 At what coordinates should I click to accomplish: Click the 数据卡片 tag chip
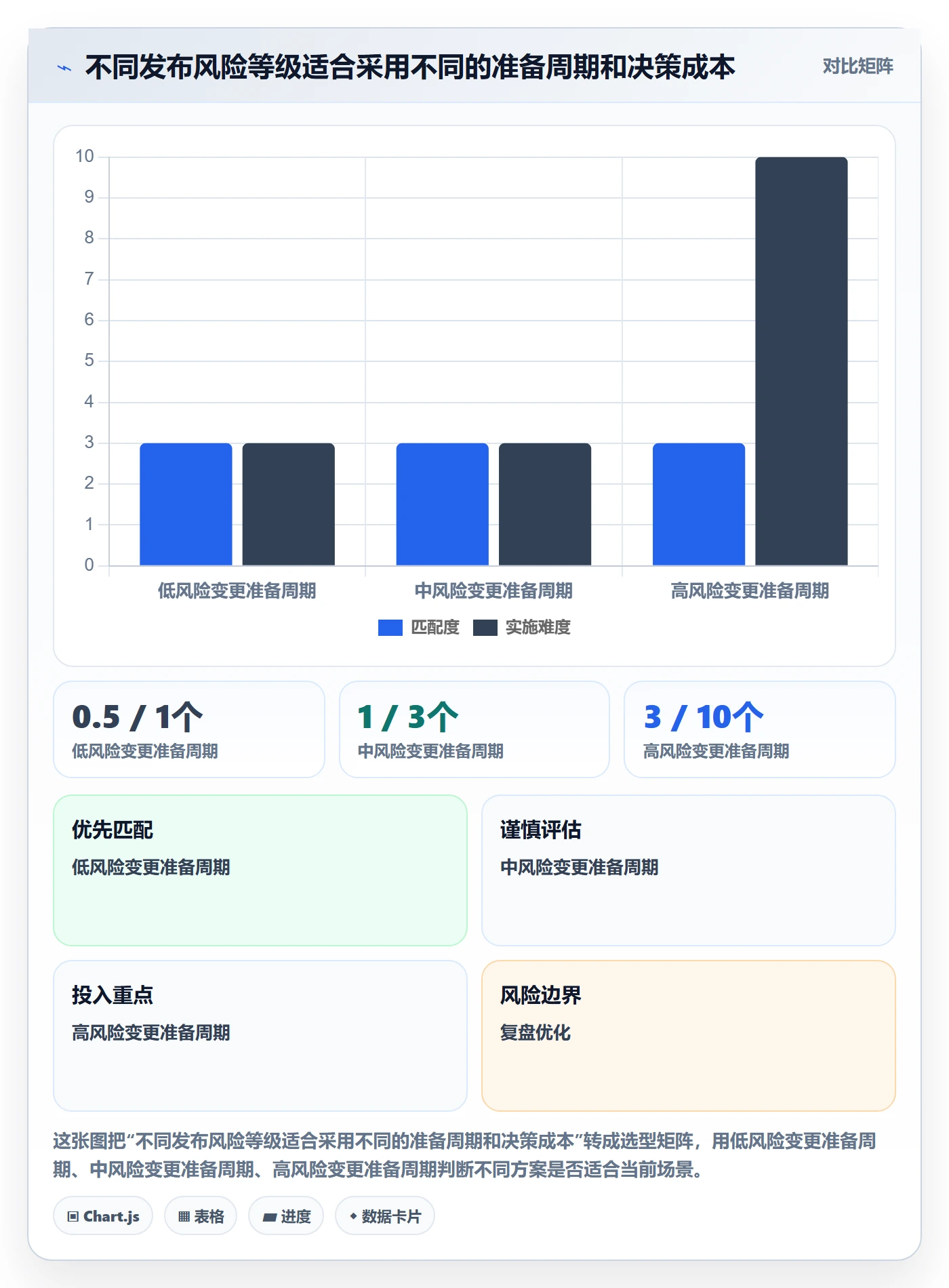[385, 1216]
